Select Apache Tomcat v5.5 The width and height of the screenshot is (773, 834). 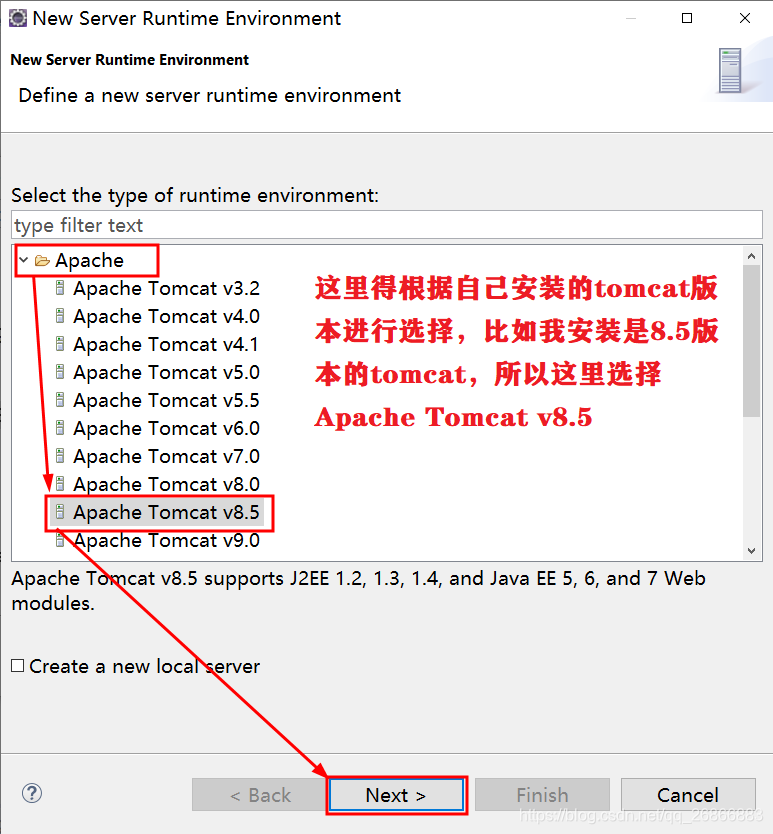(166, 401)
